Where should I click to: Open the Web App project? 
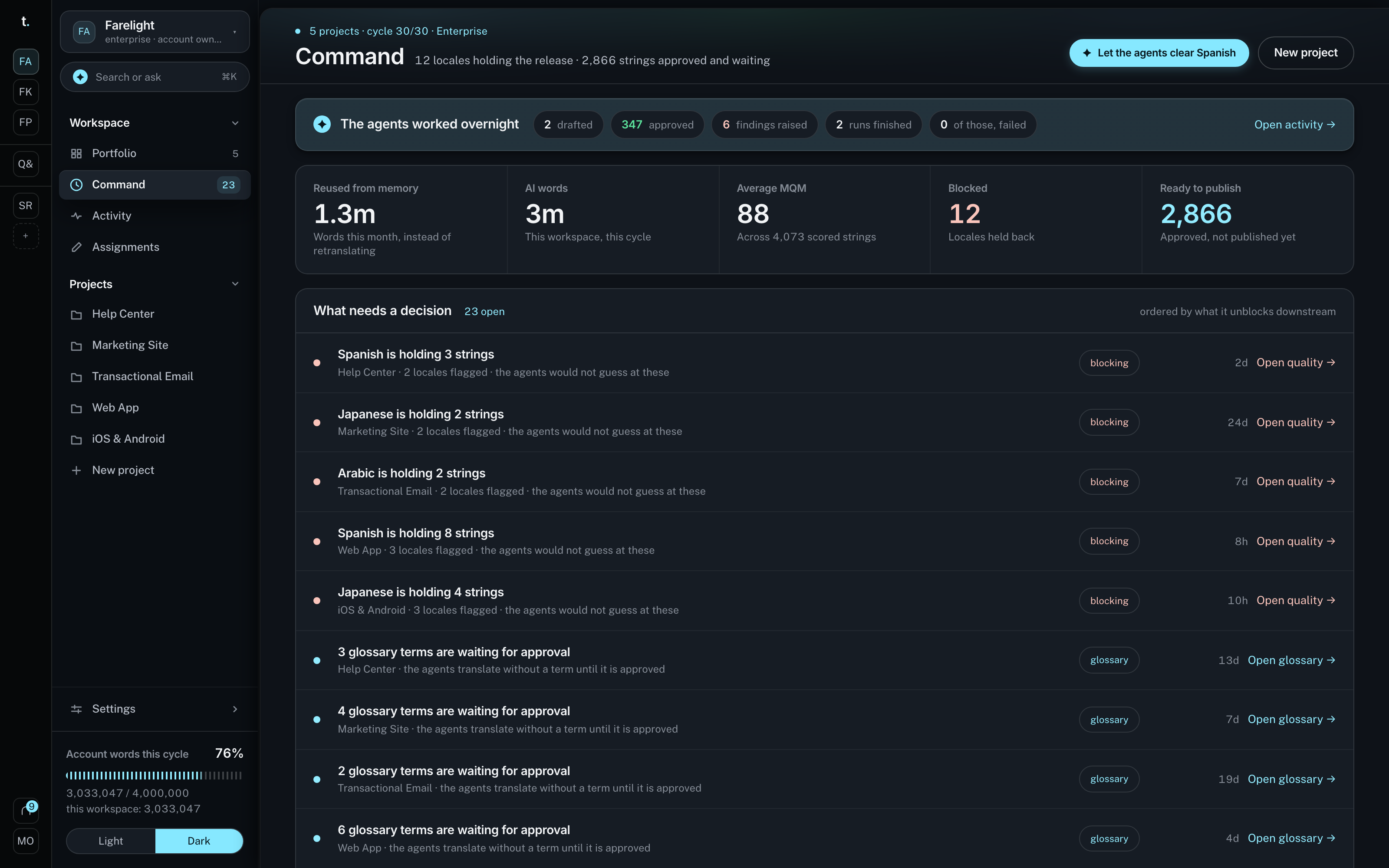[155, 408]
